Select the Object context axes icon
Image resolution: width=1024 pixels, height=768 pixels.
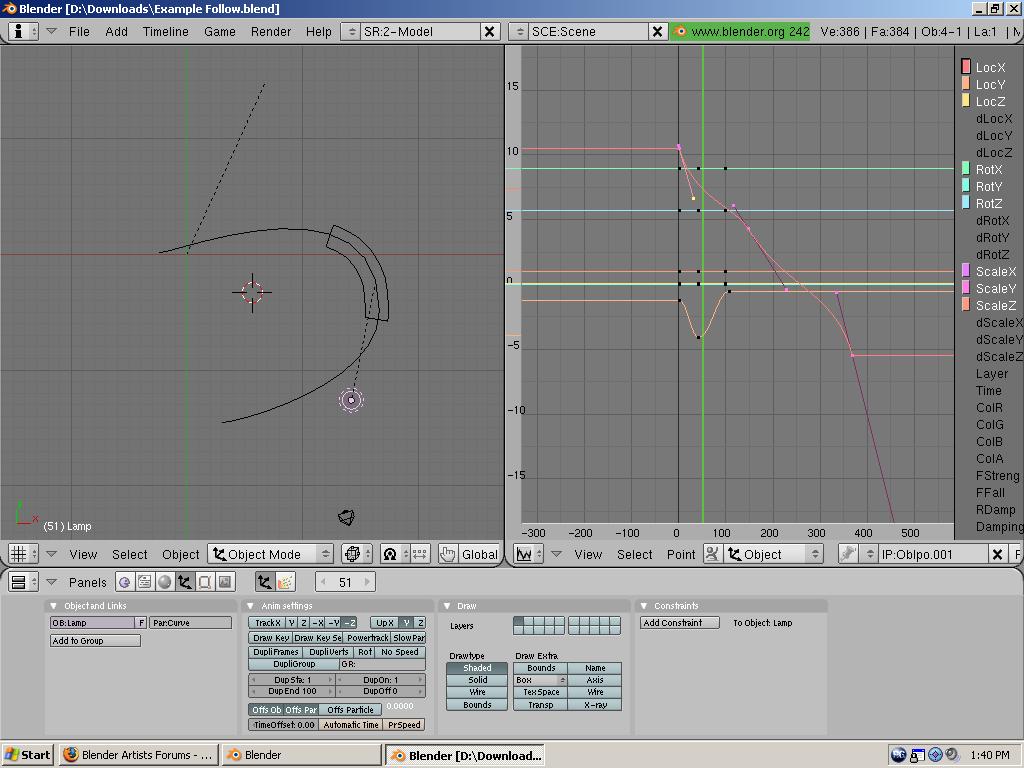(x=185, y=582)
